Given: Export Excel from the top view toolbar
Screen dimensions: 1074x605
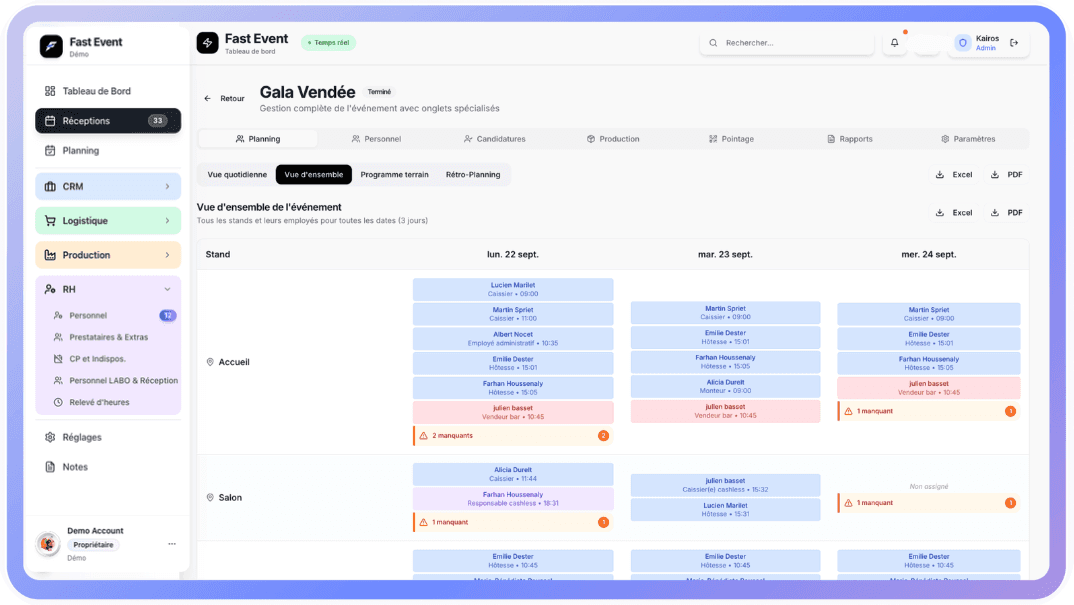Looking at the screenshot, I should [954, 175].
